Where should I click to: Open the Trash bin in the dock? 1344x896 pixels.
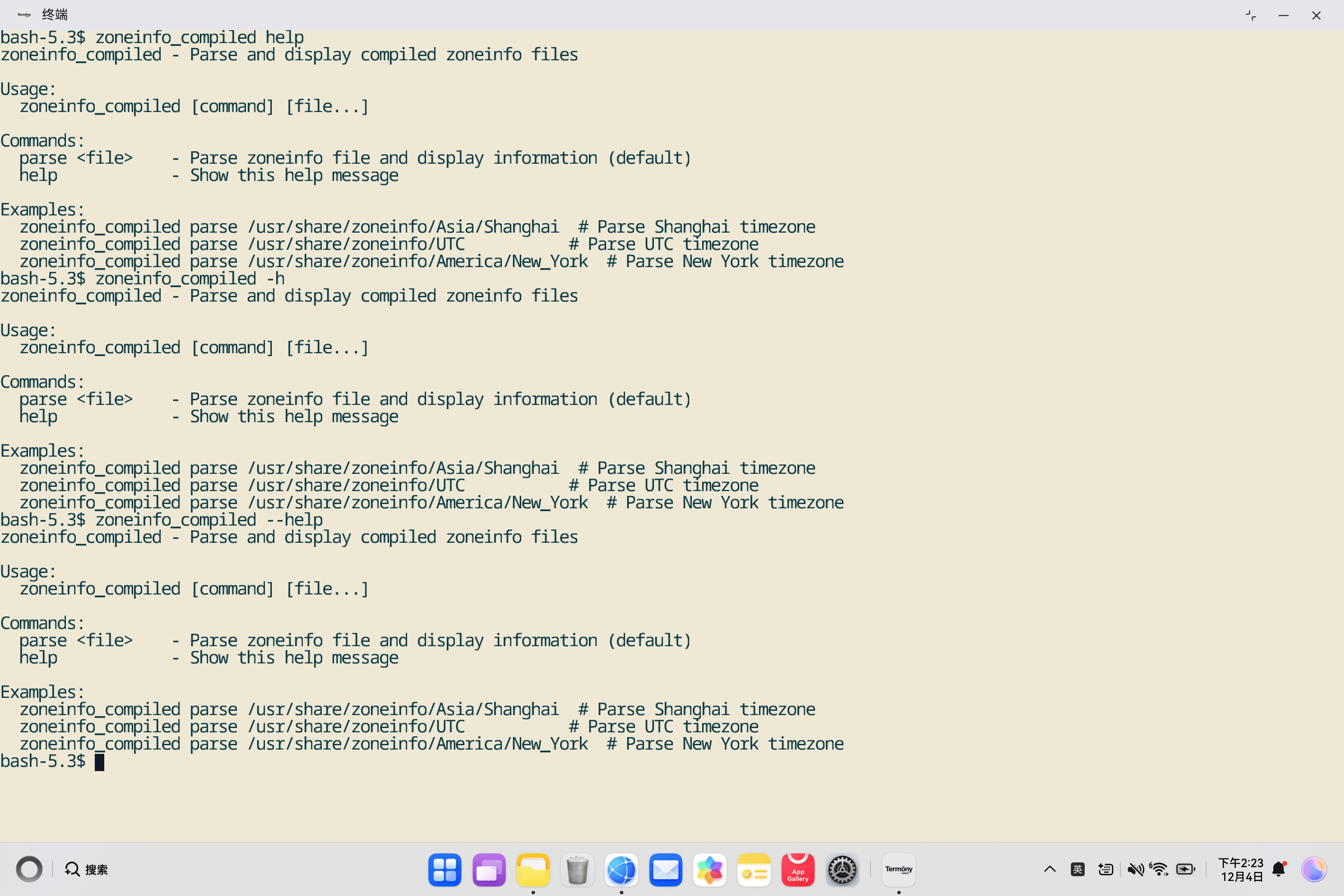click(577, 870)
